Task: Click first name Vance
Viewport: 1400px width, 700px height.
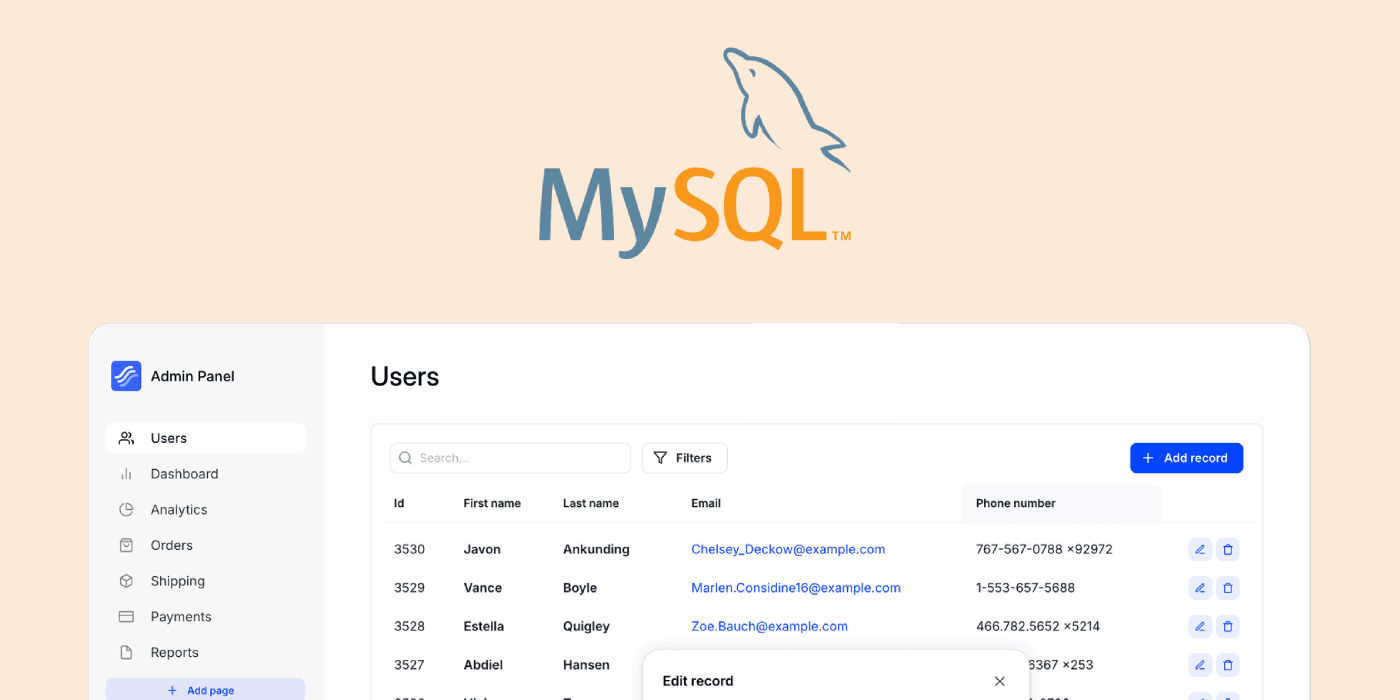Action: click(483, 588)
